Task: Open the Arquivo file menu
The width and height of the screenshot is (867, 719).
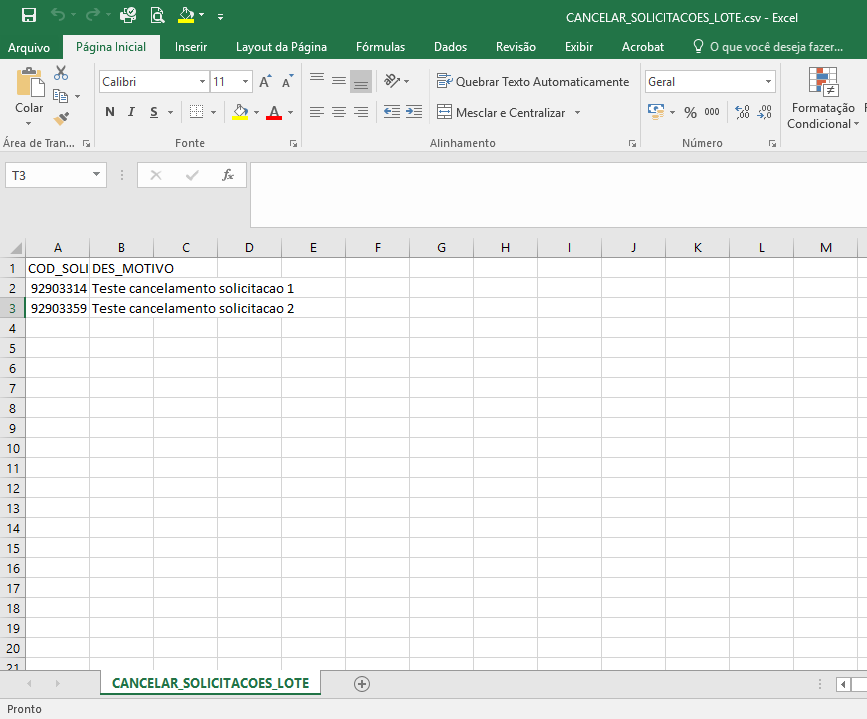Action: (x=29, y=47)
